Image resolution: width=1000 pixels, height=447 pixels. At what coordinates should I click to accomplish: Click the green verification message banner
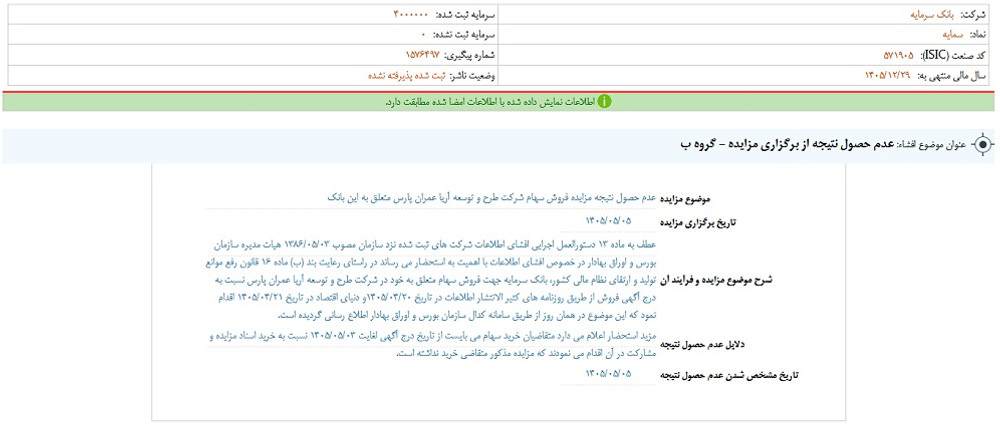pos(498,101)
